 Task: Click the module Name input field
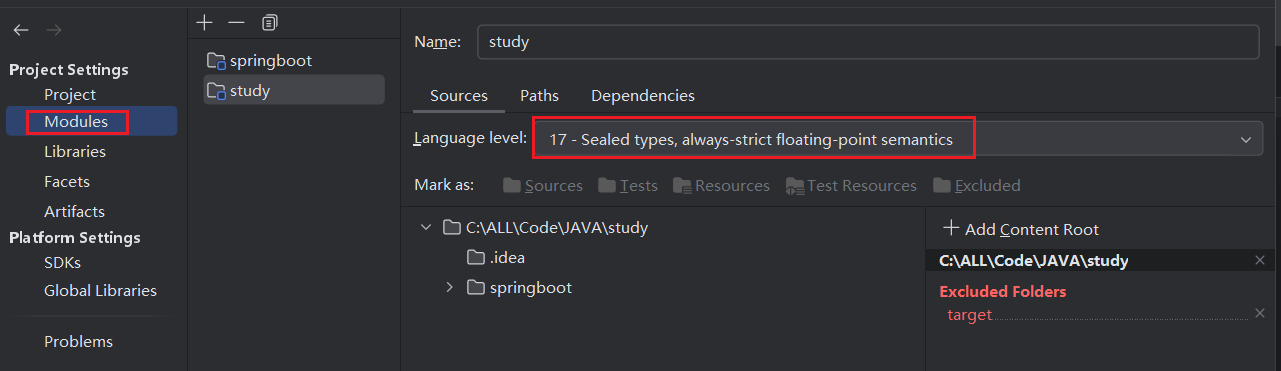pos(868,42)
